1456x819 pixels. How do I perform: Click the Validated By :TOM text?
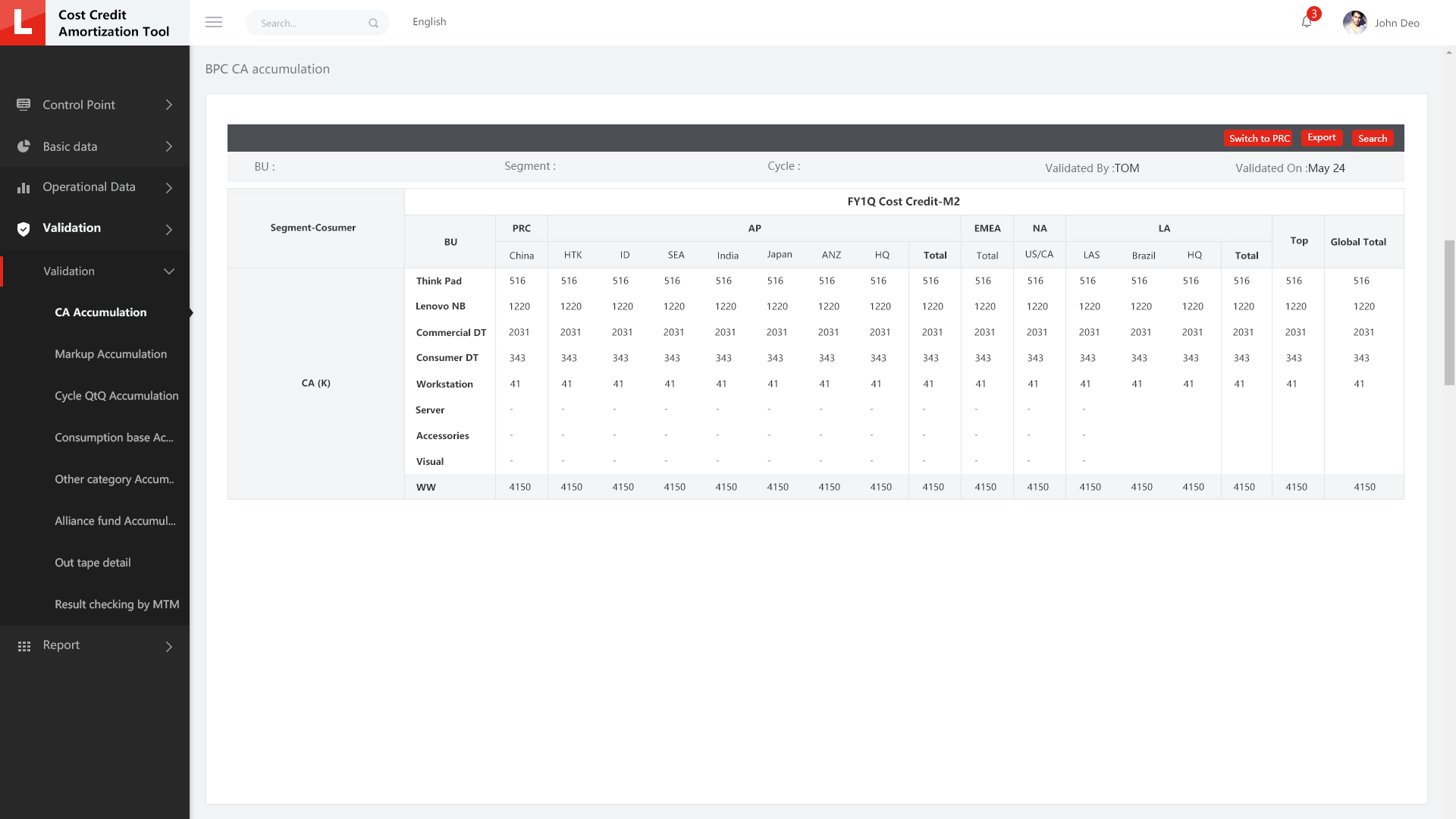(1092, 168)
